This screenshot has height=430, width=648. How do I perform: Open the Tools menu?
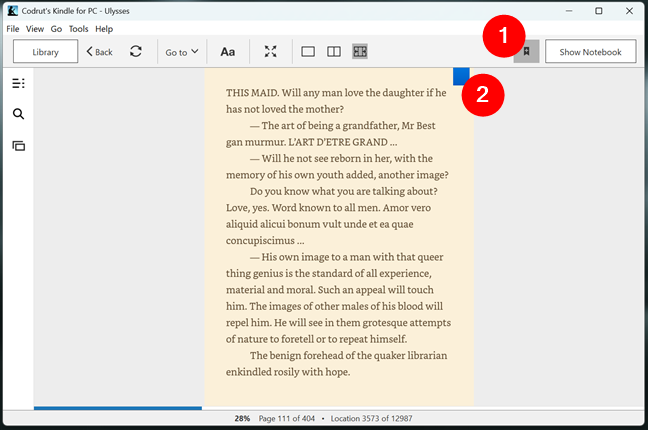point(78,29)
